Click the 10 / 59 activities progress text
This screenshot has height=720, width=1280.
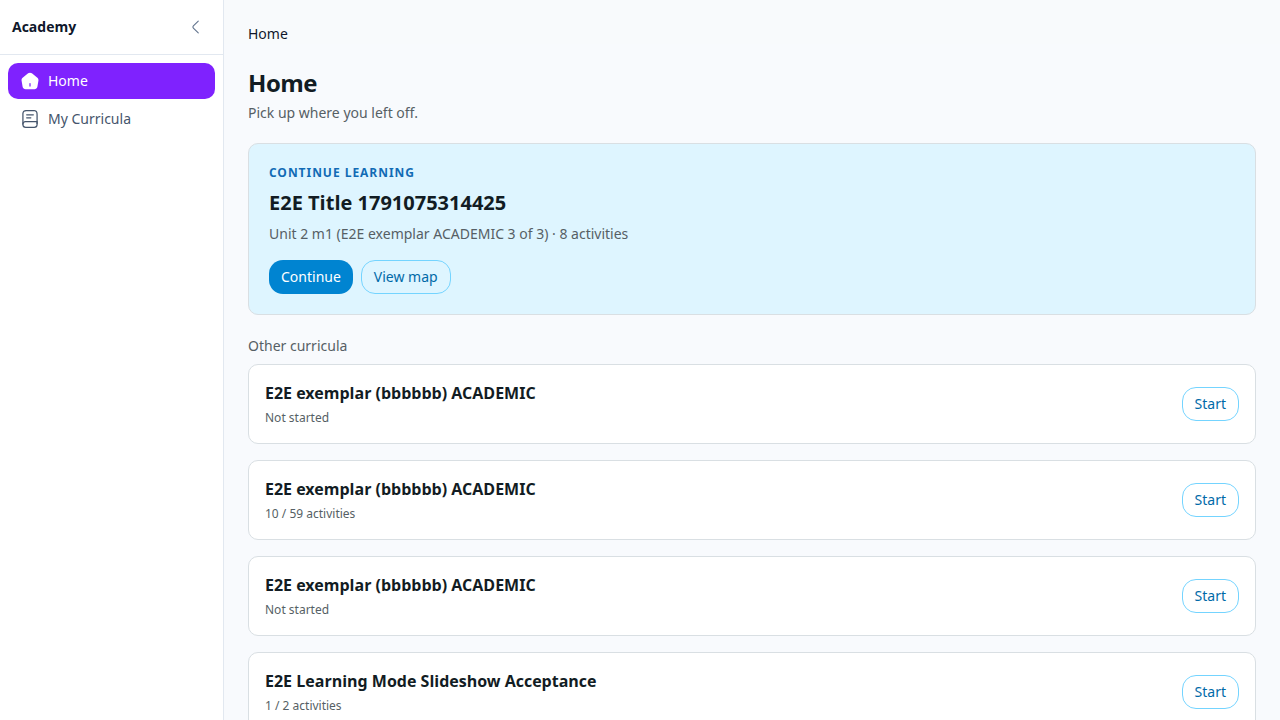[x=310, y=514]
